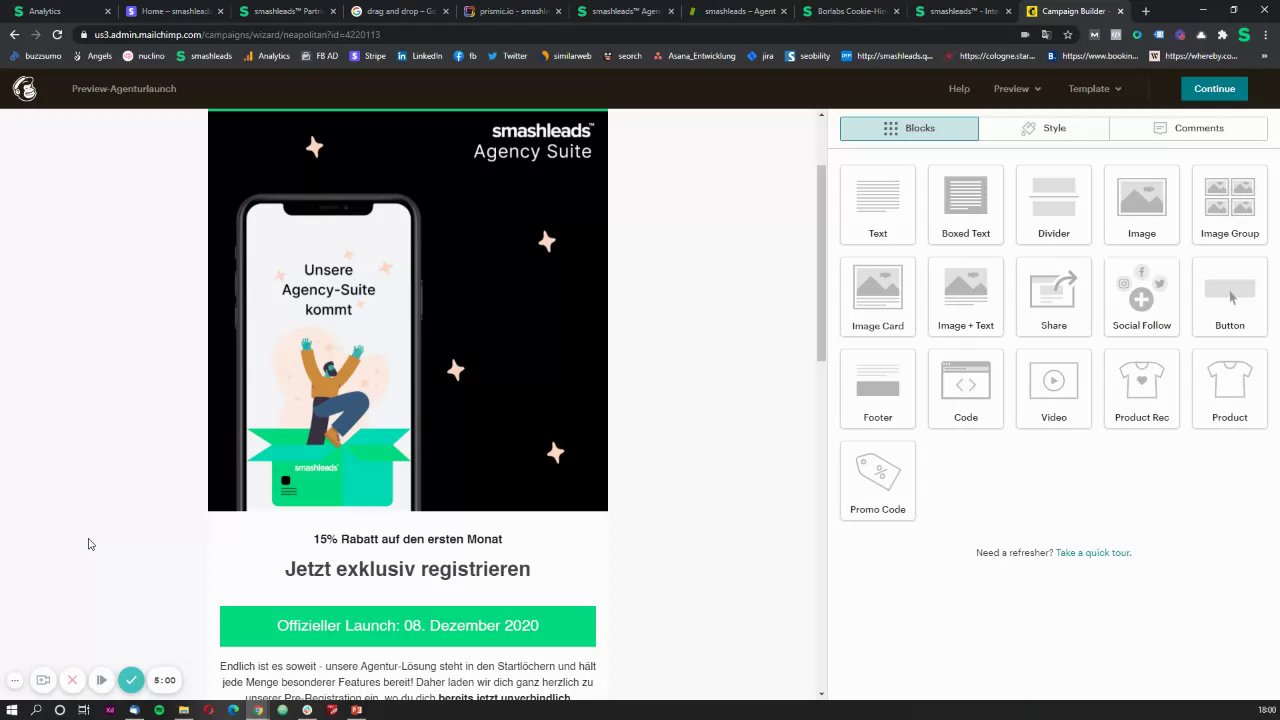Click the recorder pause/play button
1280x720 pixels.
tap(101, 680)
